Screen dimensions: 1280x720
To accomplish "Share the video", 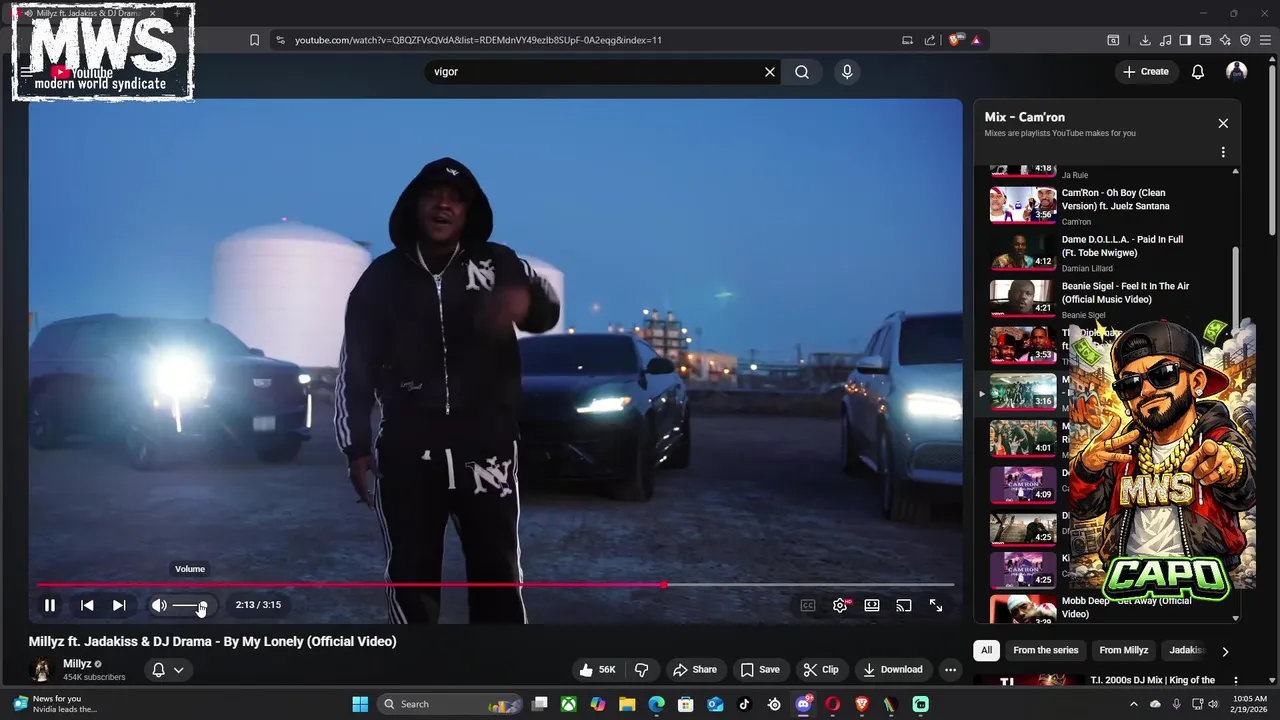I will point(695,670).
